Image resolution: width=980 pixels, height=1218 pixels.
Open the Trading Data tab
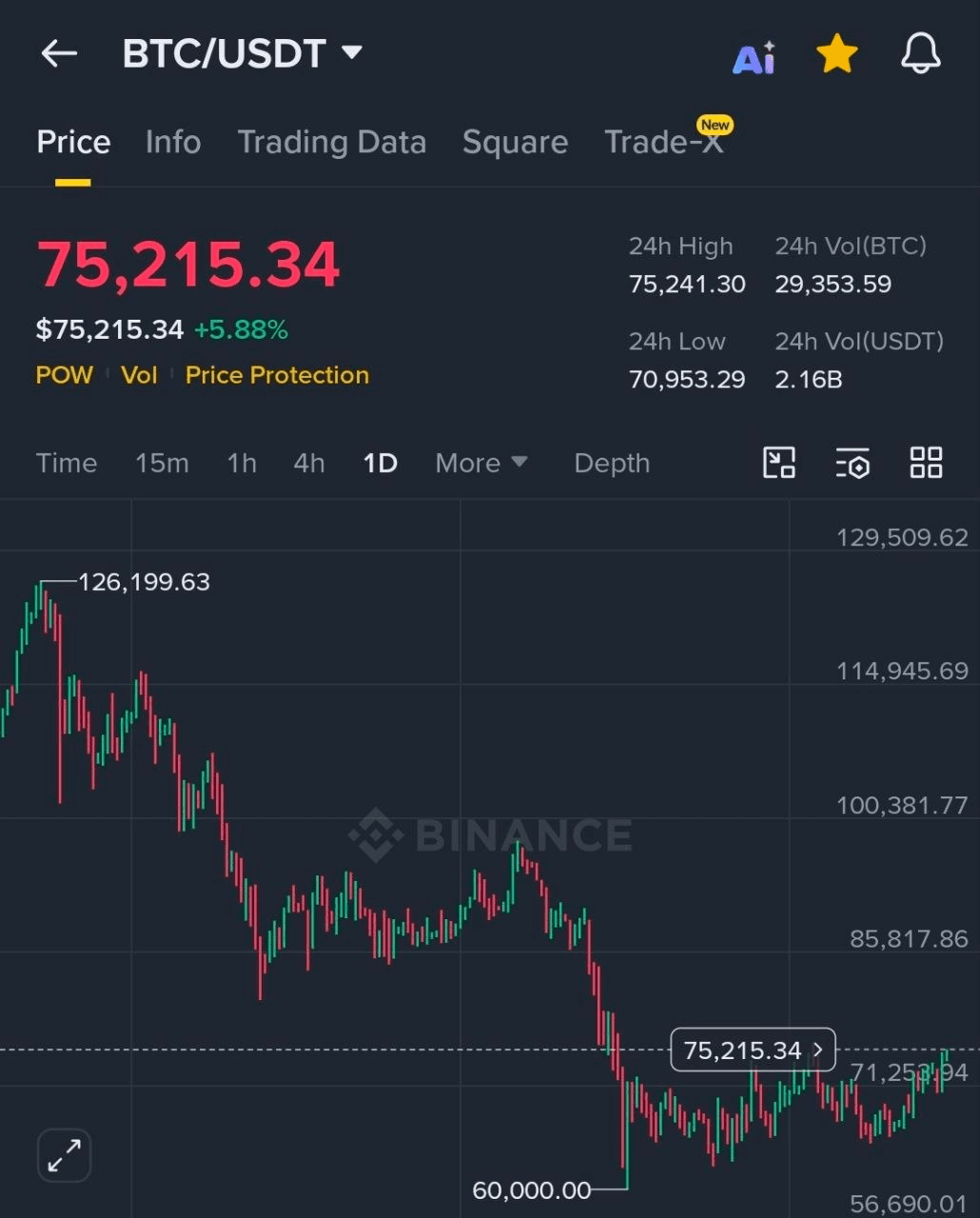click(x=331, y=143)
